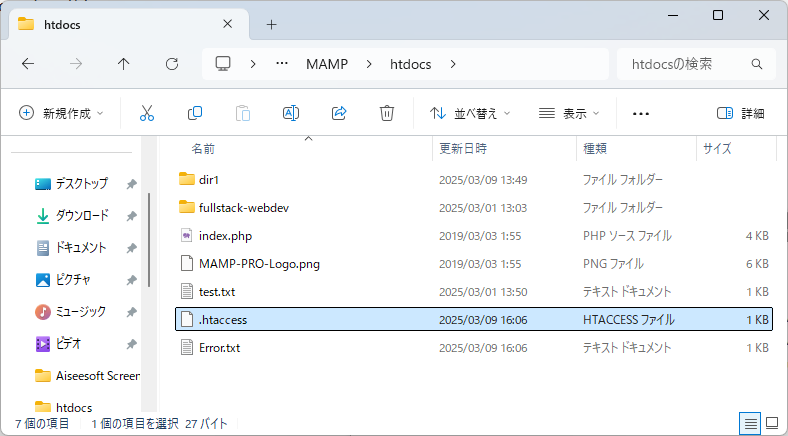Unpin ビデオ using its pin icon
The height and width of the screenshot is (436, 788).
pyautogui.click(x=131, y=344)
